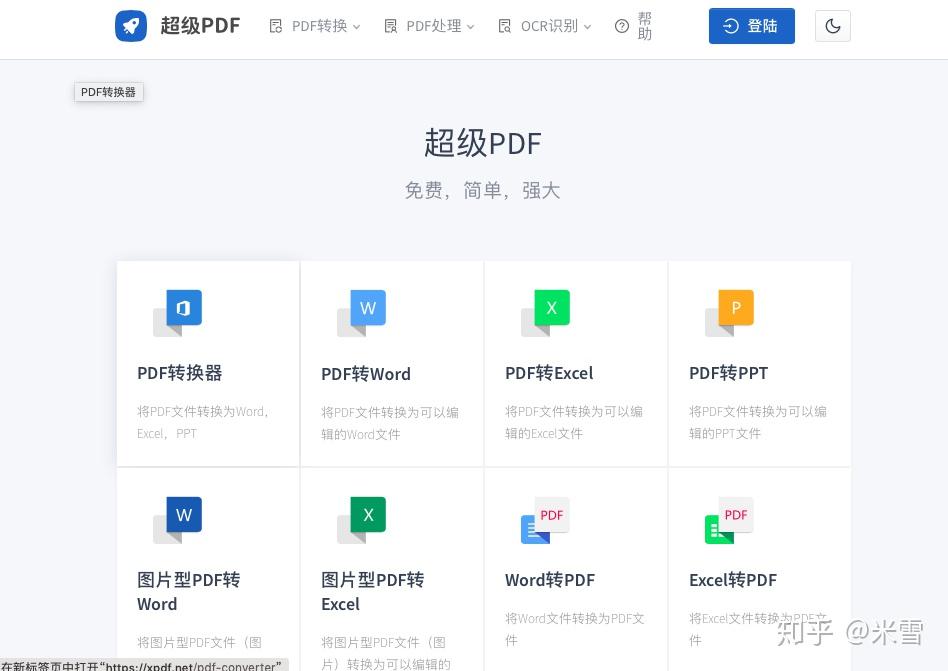The width and height of the screenshot is (948, 671).
Task: Open the 图片型PDF转Word card title
Action: [189, 592]
